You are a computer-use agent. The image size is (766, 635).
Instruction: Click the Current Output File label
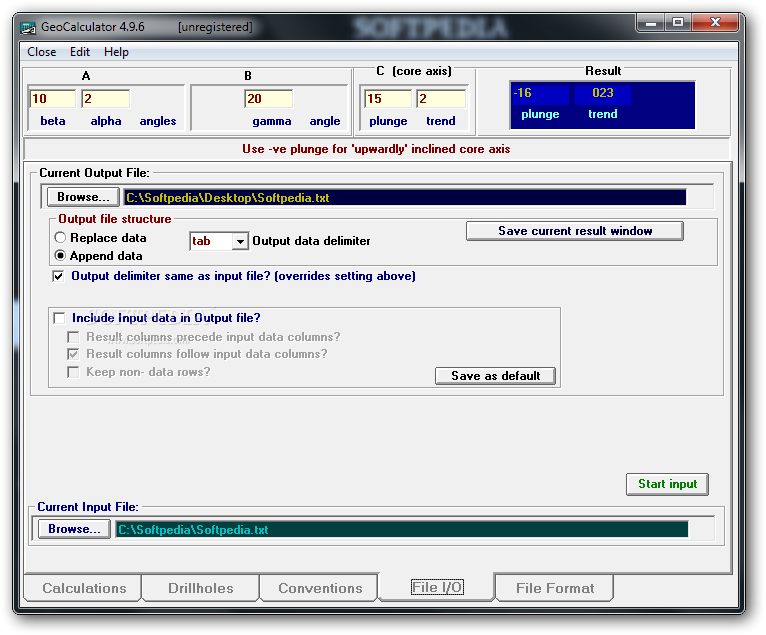point(94,173)
